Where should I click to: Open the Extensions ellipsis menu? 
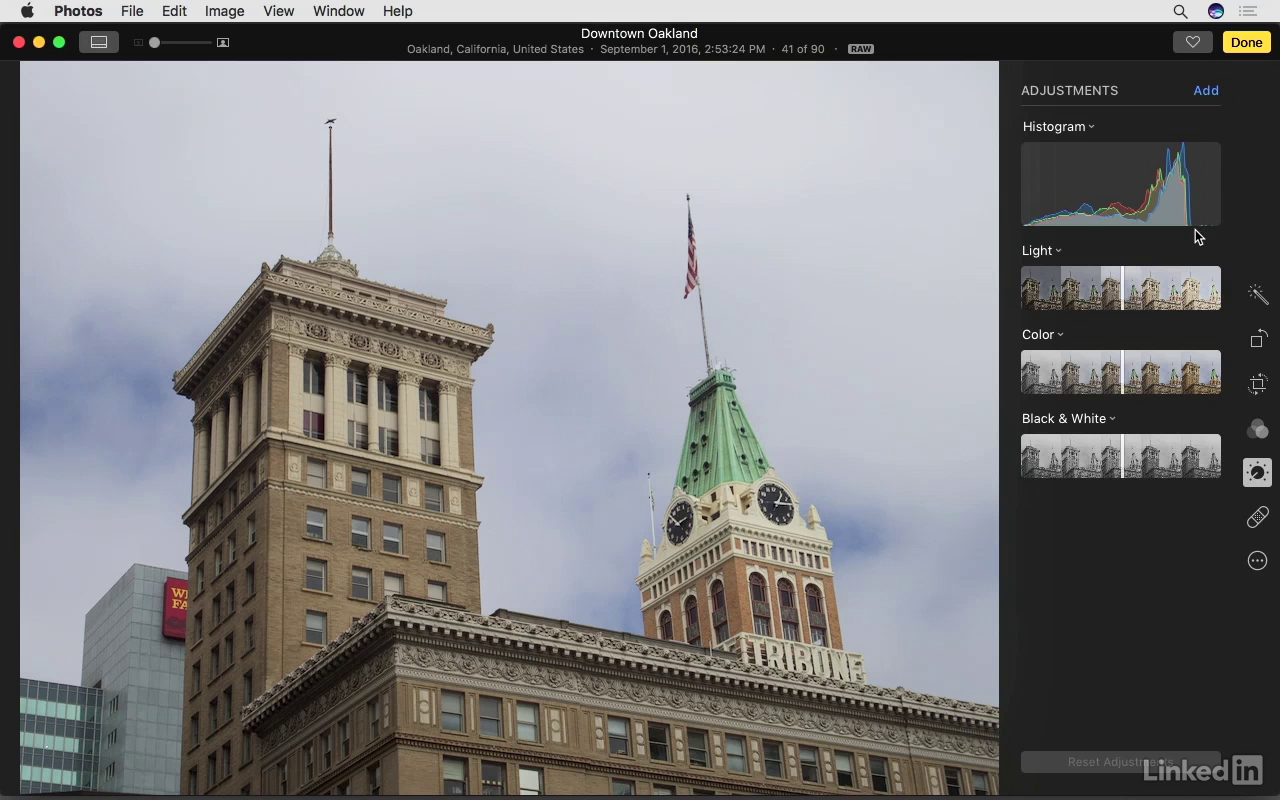(x=1258, y=561)
